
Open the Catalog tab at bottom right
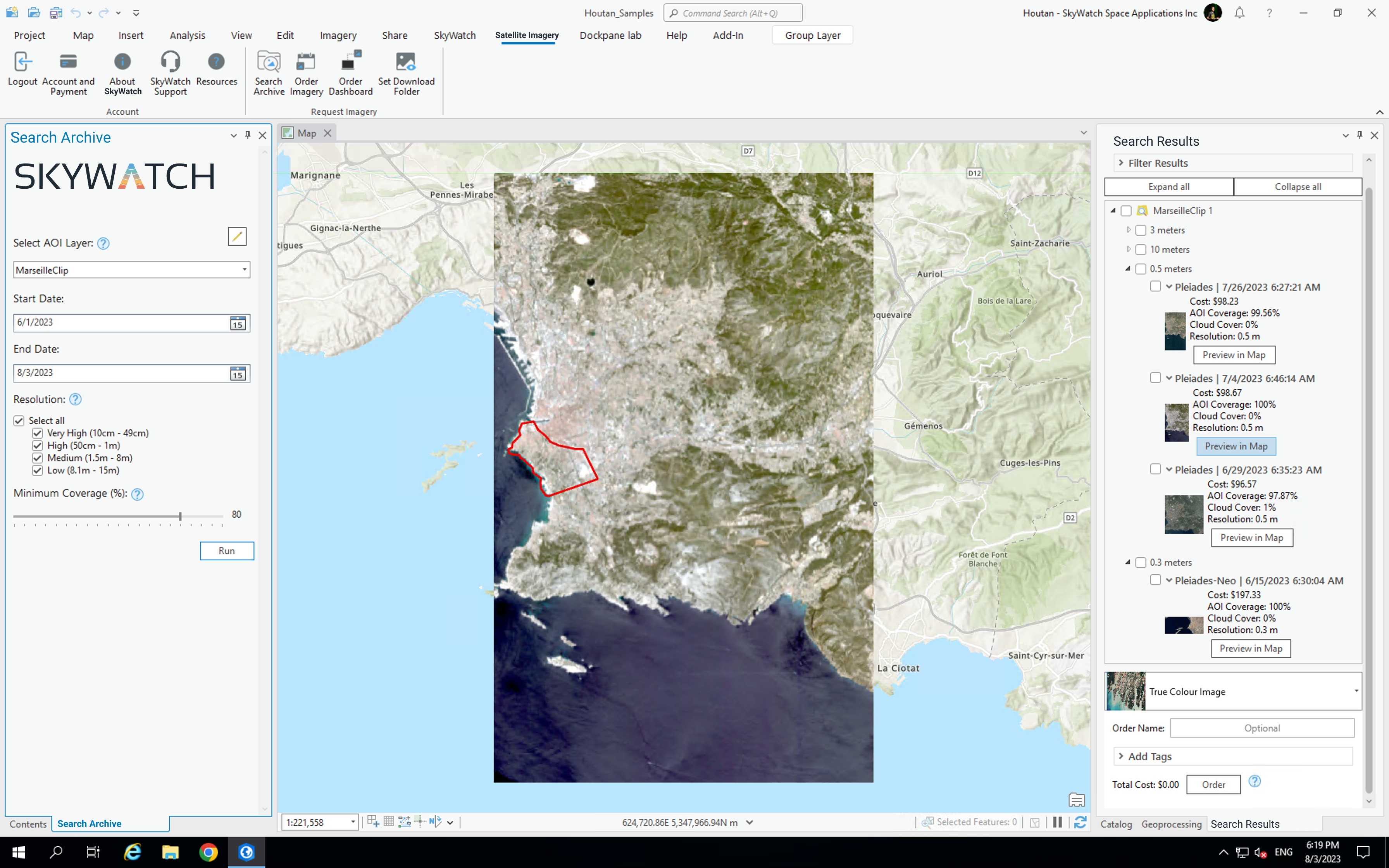pyautogui.click(x=1117, y=824)
